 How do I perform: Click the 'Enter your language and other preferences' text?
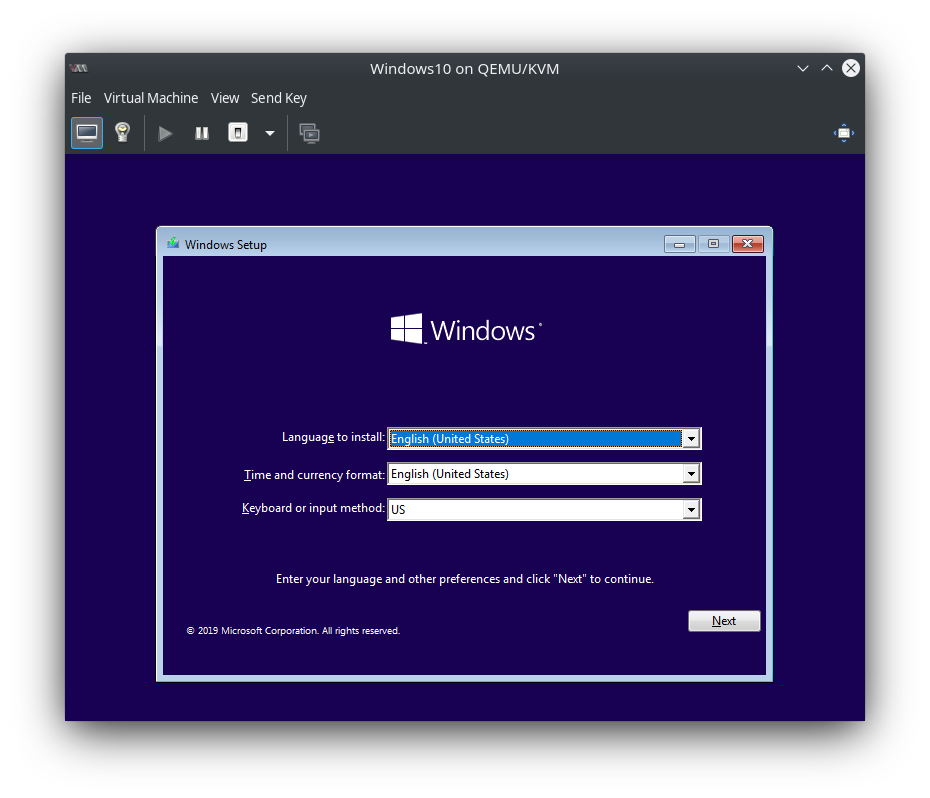tap(465, 579)
